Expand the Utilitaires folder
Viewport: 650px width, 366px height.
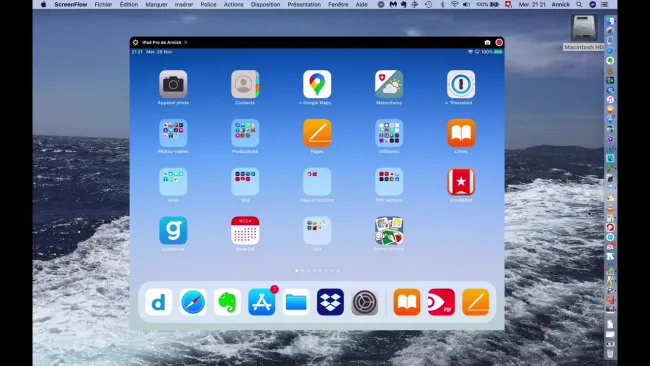389,133
